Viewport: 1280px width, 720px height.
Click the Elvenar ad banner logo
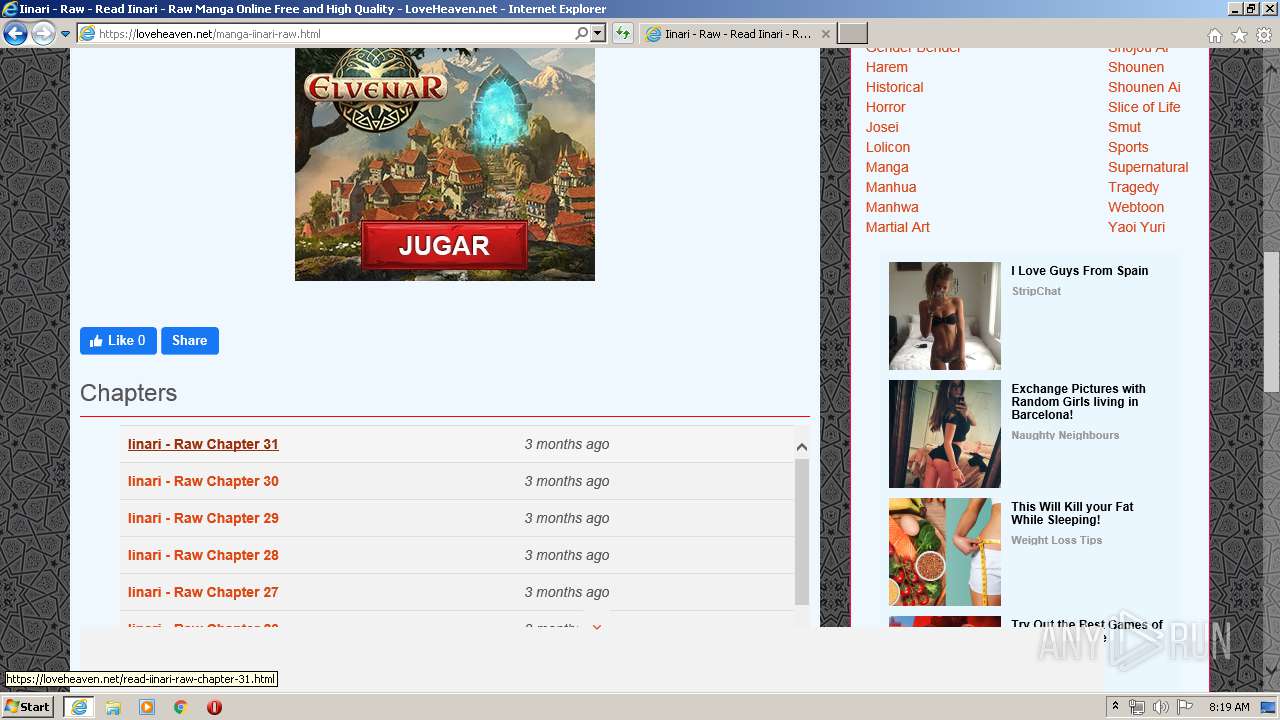point(376,88)
